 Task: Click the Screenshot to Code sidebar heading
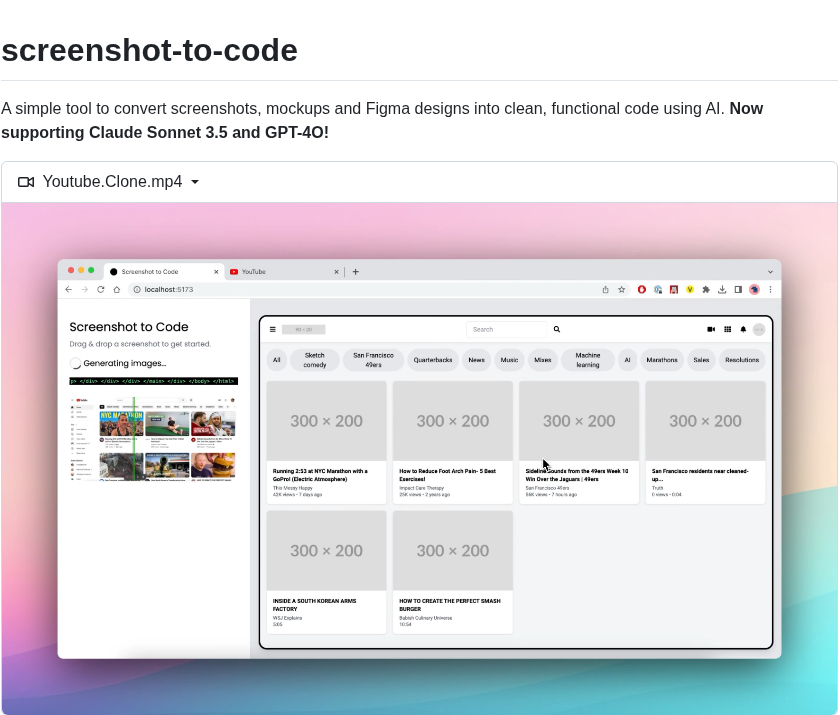point(129,327)
